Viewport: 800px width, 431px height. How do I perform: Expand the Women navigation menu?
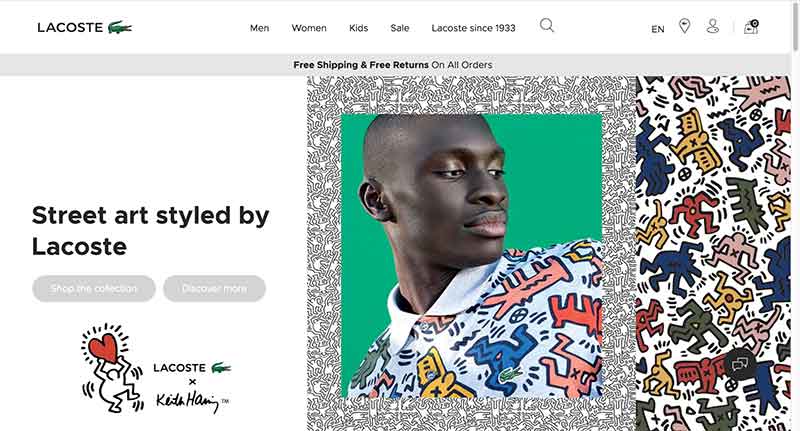click(309, 28)
